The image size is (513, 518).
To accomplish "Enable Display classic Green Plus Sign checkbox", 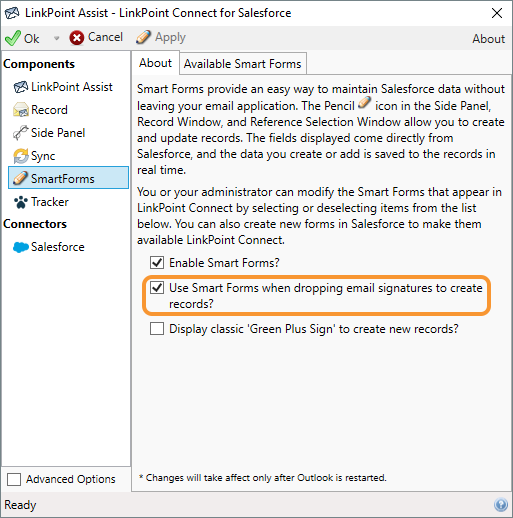I will (x=157, y=329).
